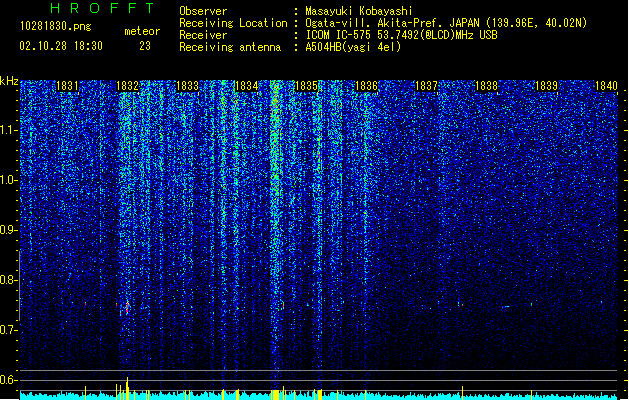Click the 1838 time marker
Screen dimensions: 629x400
click(x=486, y=86)
